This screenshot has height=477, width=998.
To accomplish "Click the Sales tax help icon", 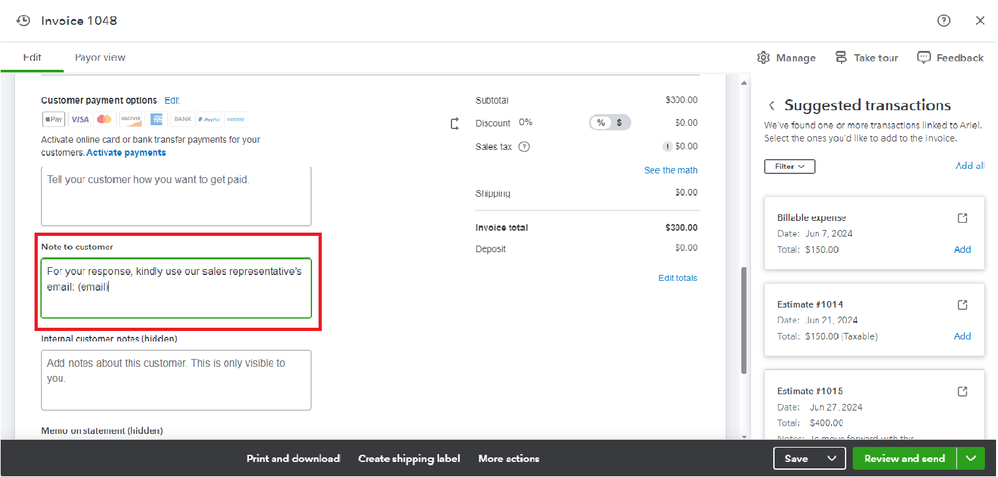I will [x=524, y=146].
